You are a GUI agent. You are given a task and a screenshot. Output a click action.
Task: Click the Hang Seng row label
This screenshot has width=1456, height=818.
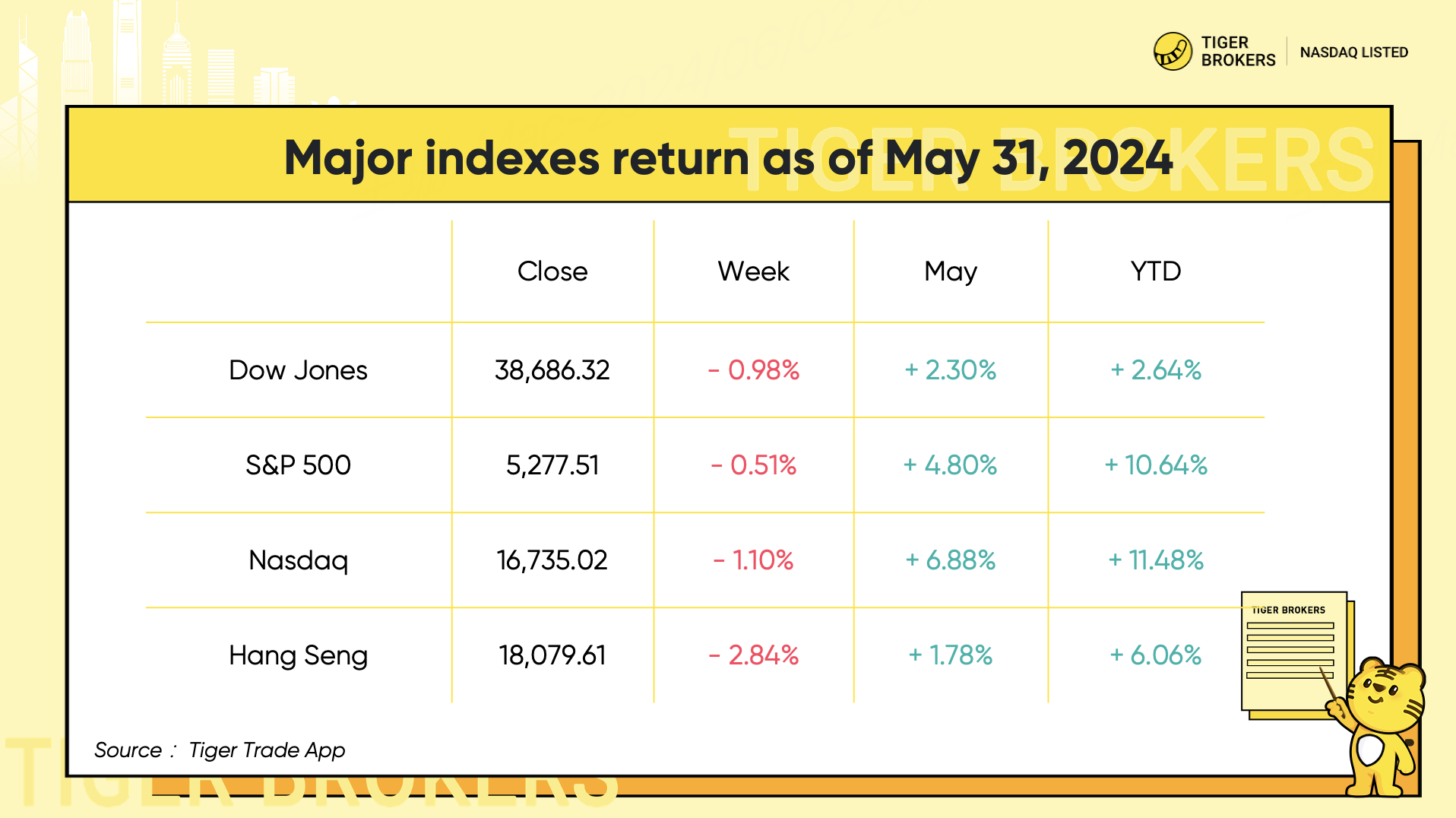coord(298,655)
